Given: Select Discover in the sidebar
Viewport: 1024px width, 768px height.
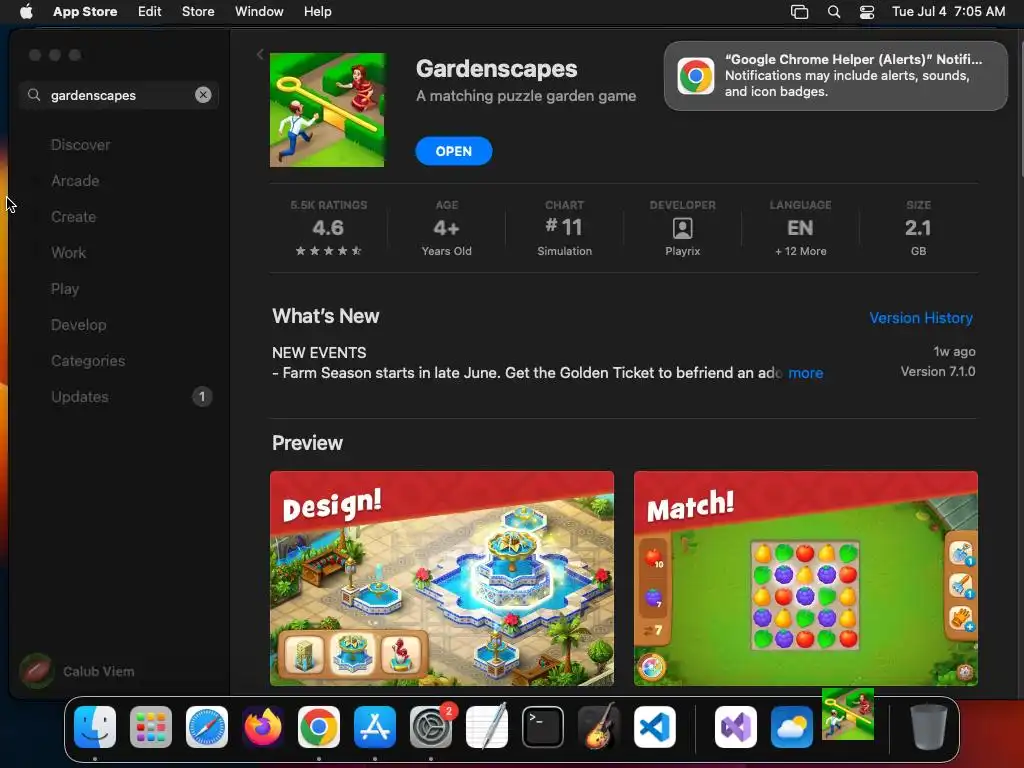Looking at the screenshot, I should [80, 145].
